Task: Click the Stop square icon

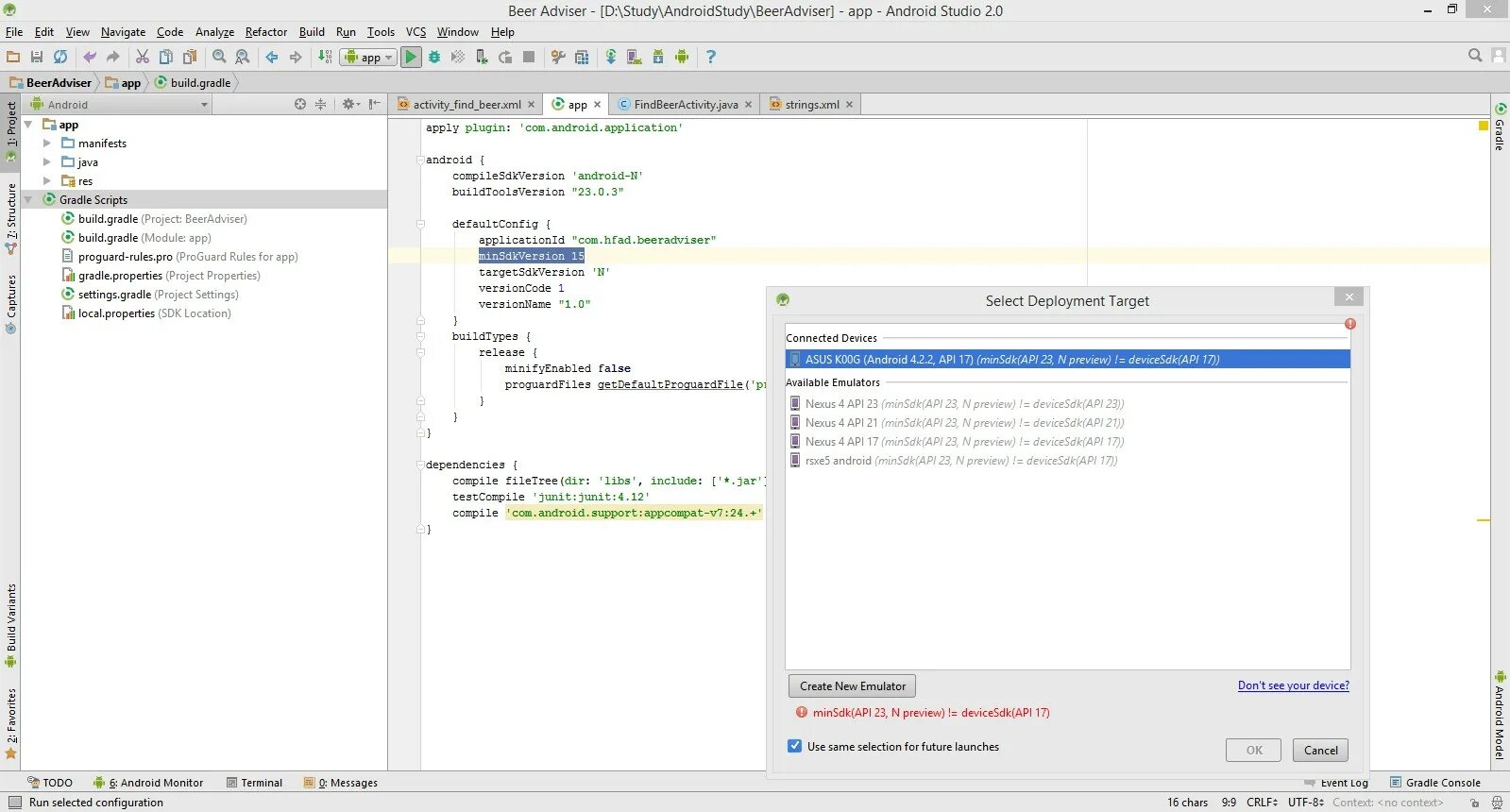Action: 529,57
